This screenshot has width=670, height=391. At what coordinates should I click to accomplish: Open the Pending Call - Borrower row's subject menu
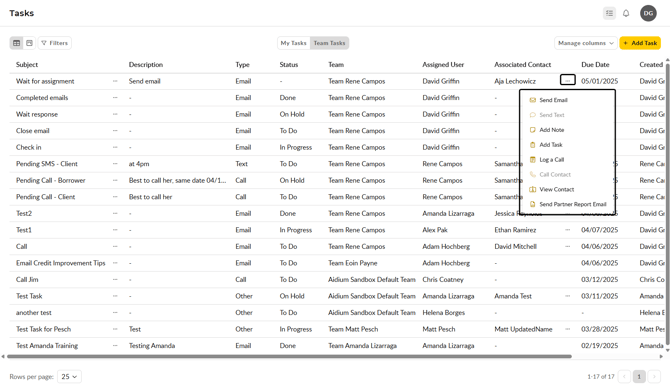[115, 180]
